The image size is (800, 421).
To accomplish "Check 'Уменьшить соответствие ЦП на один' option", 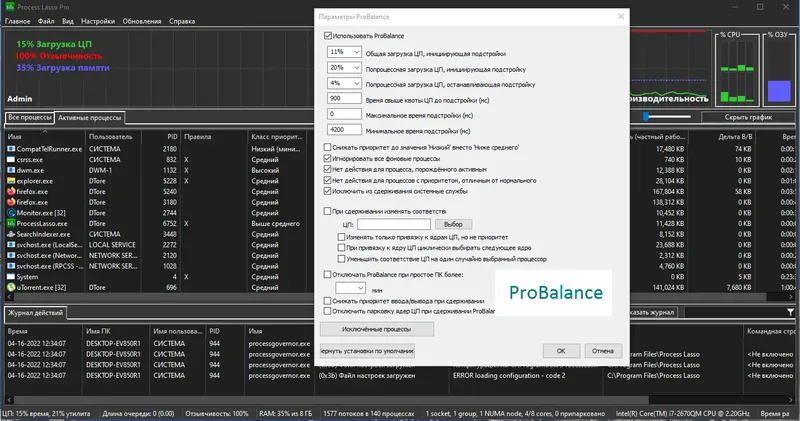I will [x=341, y=259].
